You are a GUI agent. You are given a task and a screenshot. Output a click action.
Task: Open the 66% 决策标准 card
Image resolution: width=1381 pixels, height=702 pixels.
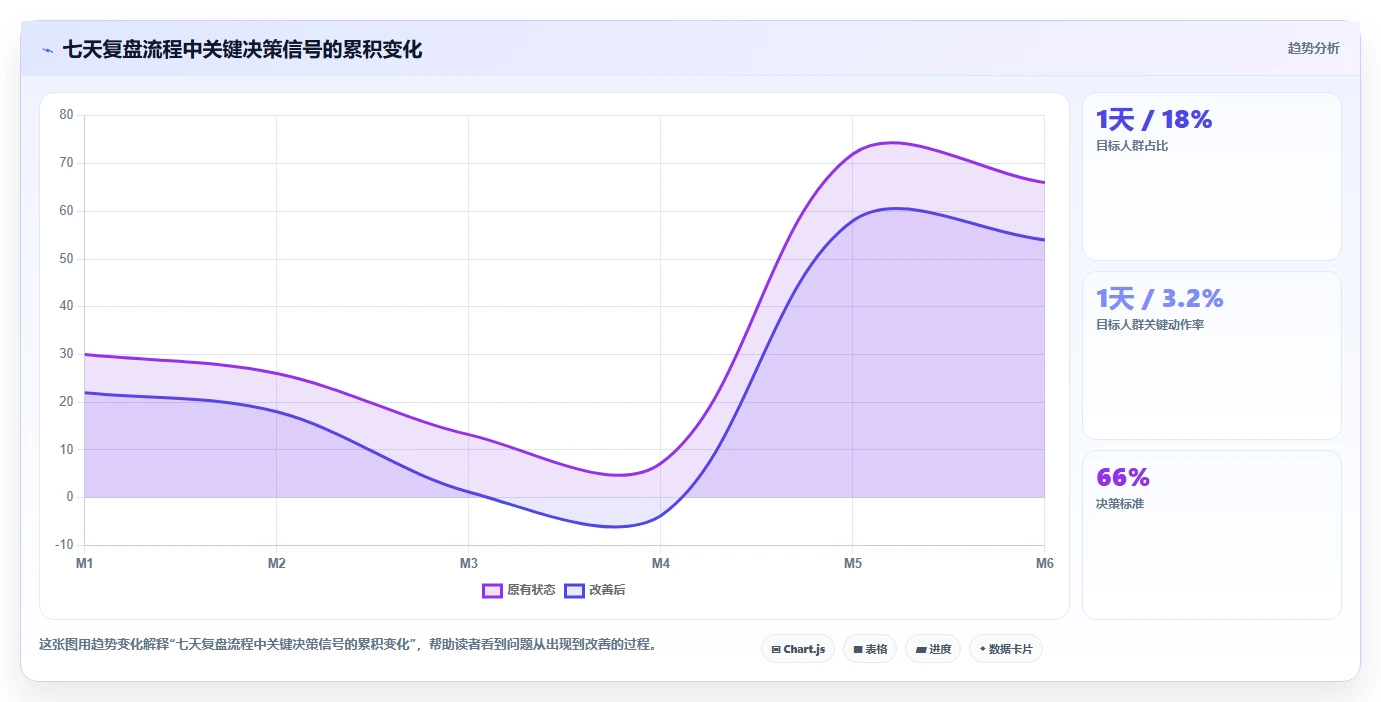point(1211,535)
